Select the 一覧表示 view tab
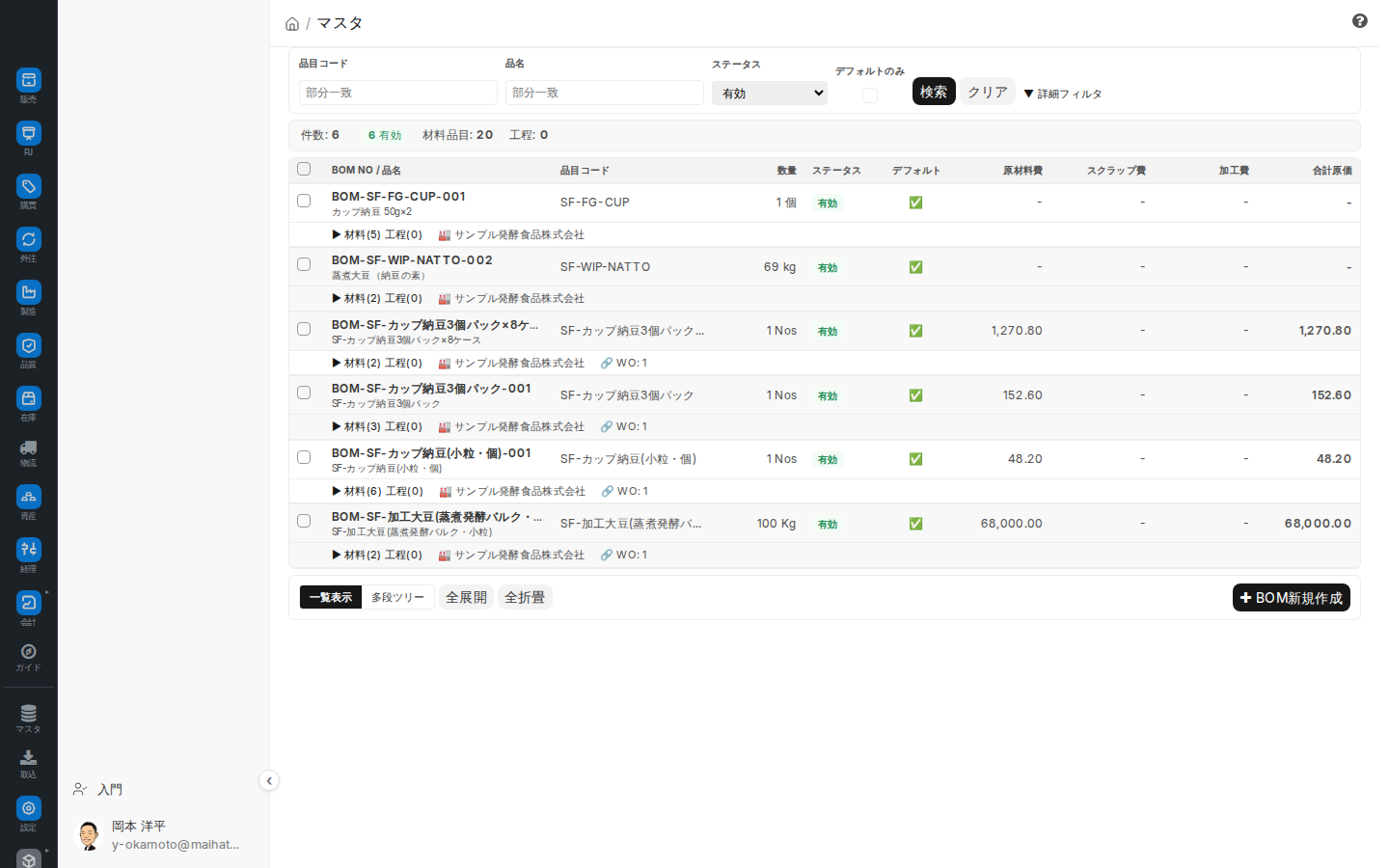Viewport: 1389px width, 868px height. click(331, 598)
